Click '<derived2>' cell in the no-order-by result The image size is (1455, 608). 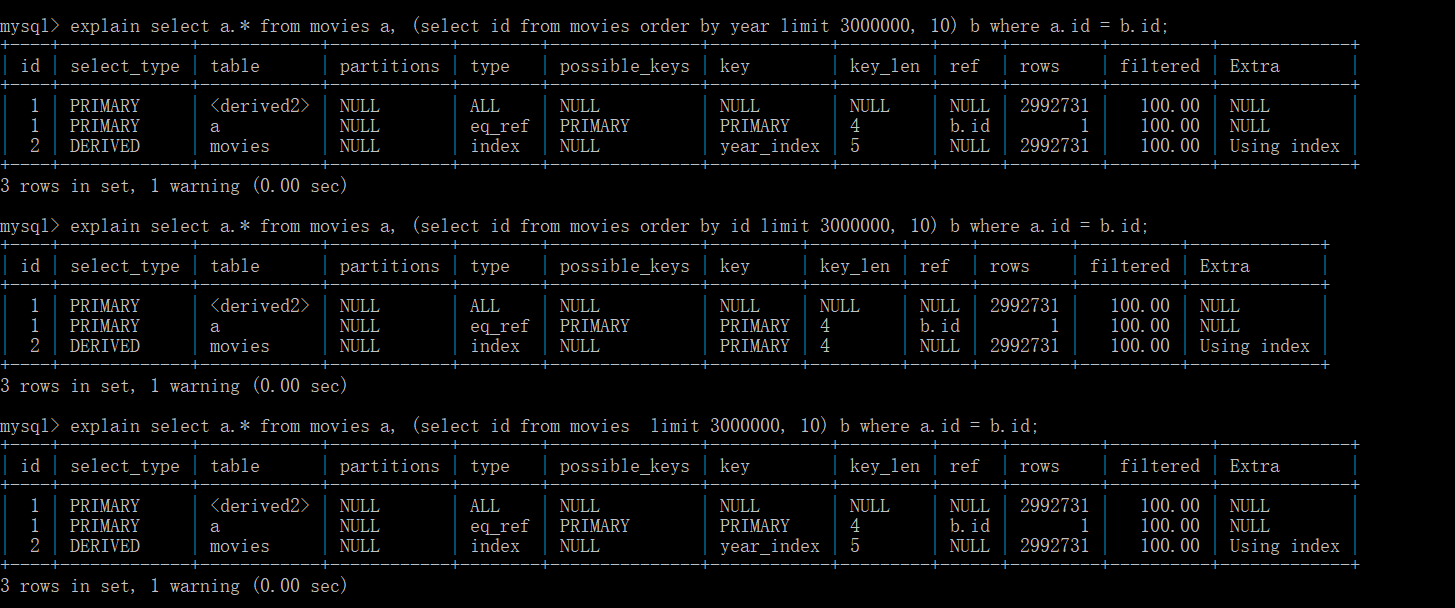click(260, 506)
